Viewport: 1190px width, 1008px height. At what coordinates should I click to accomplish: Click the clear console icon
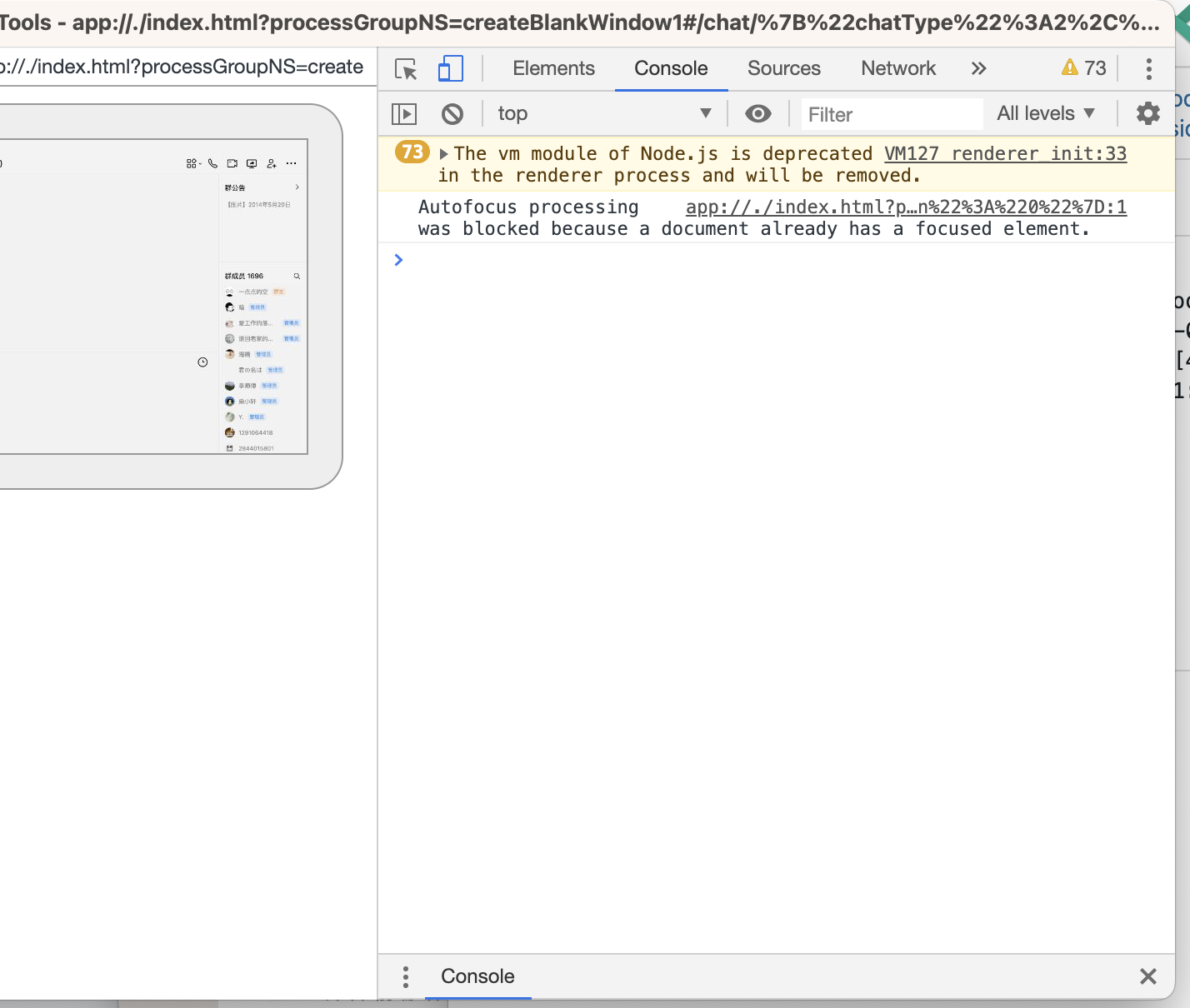pyautogui.click(x=452, y=114)
